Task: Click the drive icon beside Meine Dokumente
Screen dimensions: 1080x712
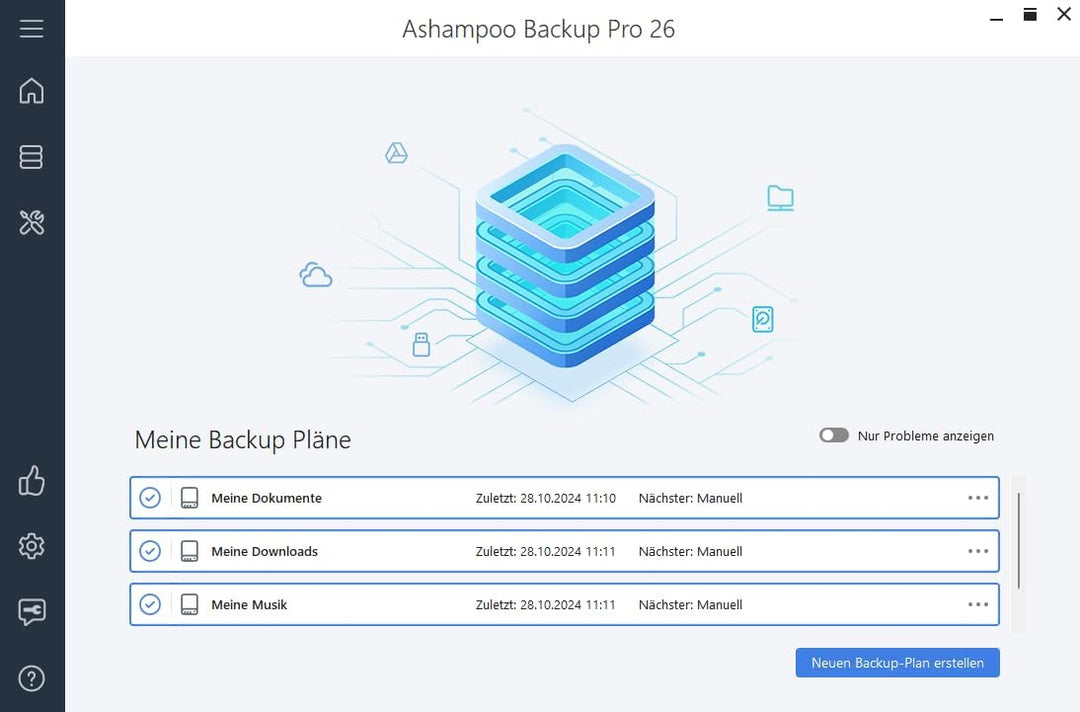Action: point(189,497)
